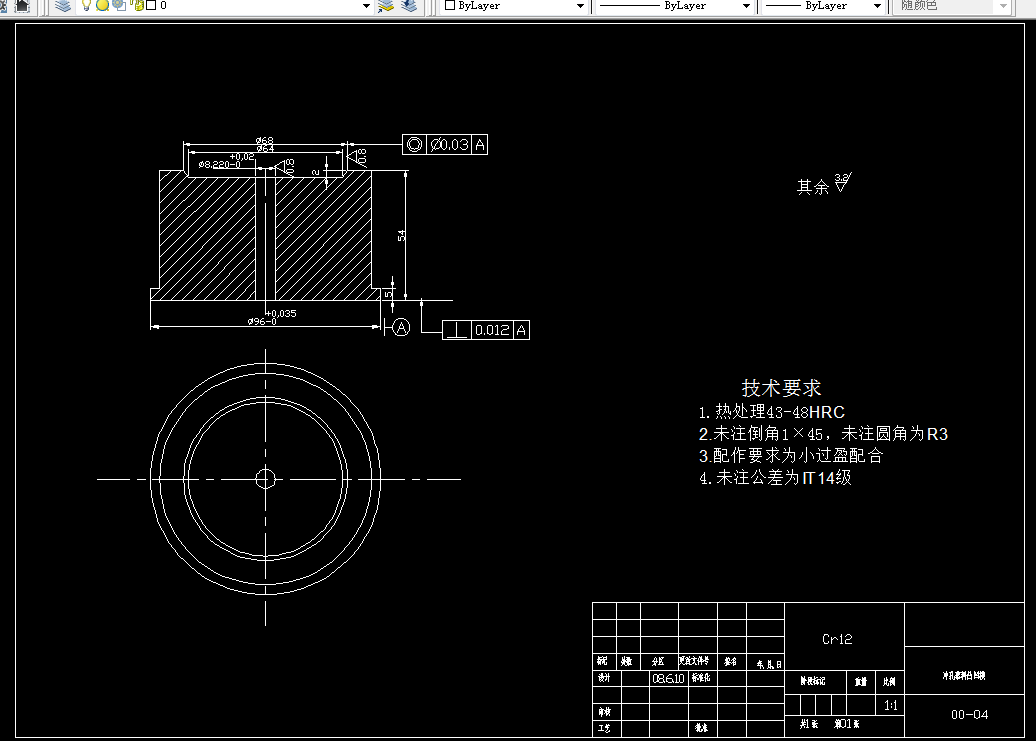1036x741 pixels.
Task: Click the Layer Previous icon
Action: 409,6
